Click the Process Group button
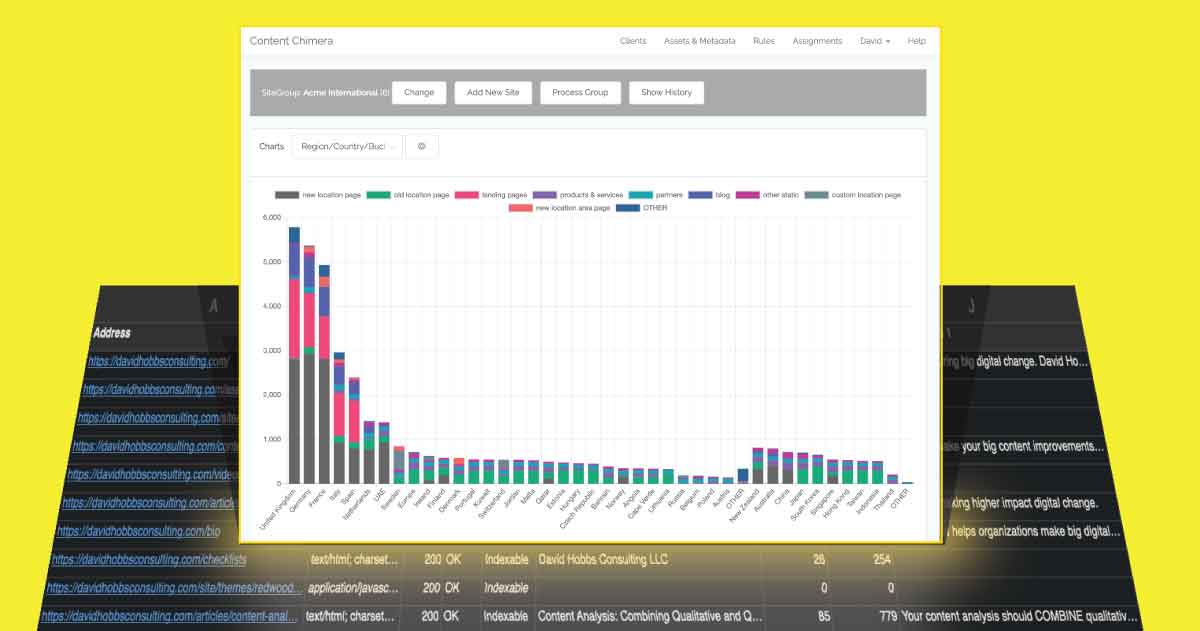 [x=580, y=92]
